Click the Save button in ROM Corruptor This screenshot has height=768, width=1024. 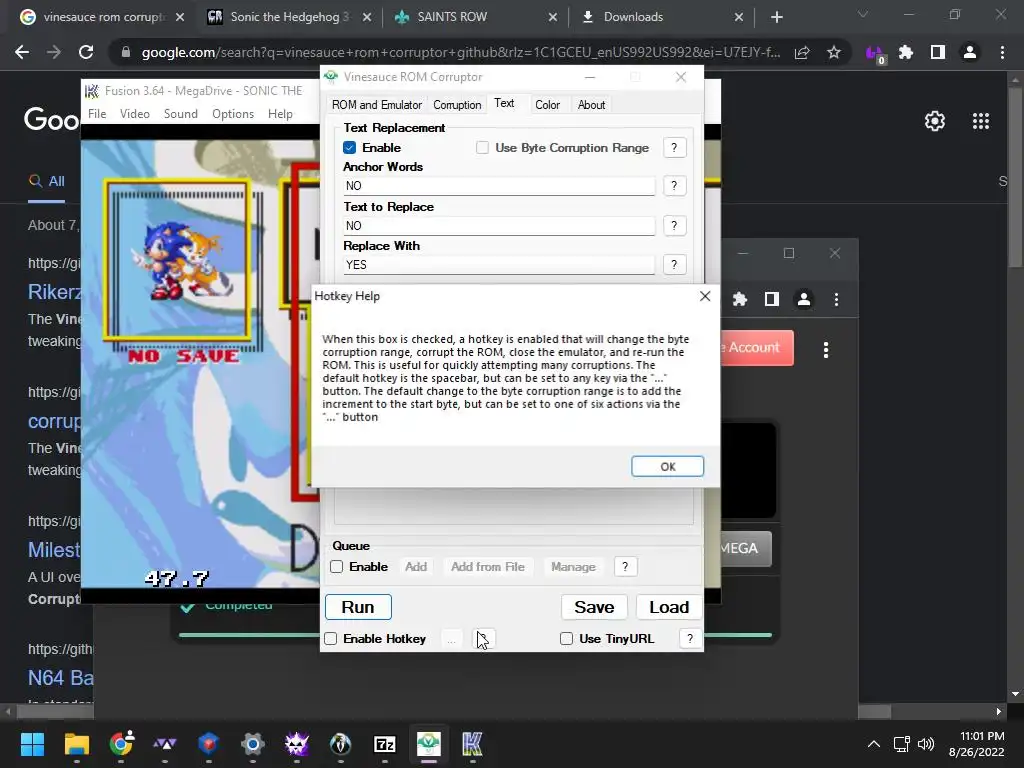pos(594,607)
